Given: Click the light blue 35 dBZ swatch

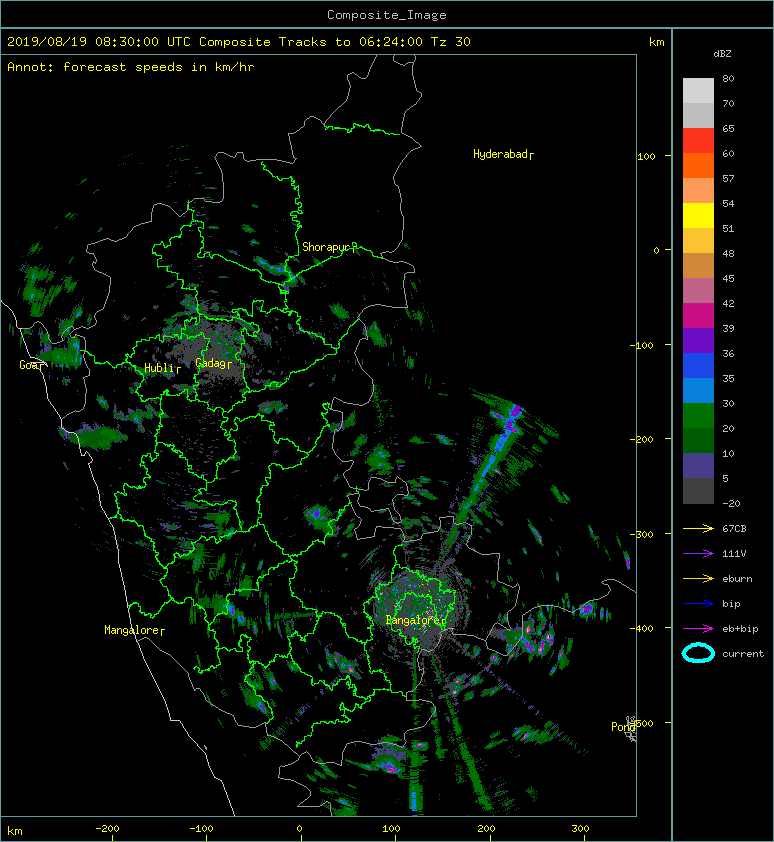Looking at the screenshot, I should [x=698, y=390].
